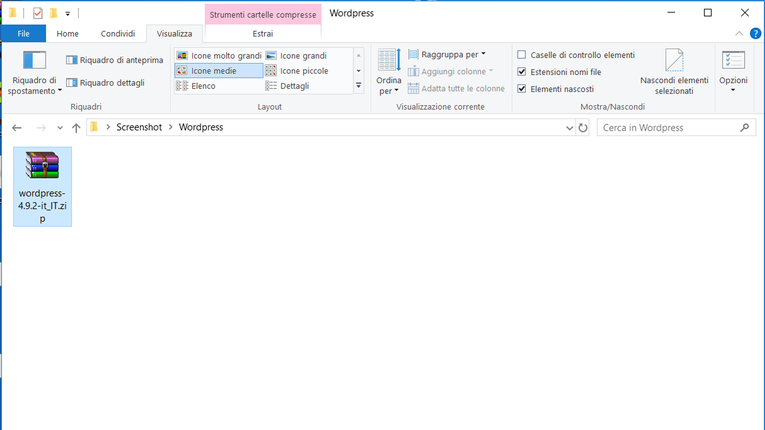
Task: Open Aggiungi colonne dropdown
Action: tap(450, 71)
